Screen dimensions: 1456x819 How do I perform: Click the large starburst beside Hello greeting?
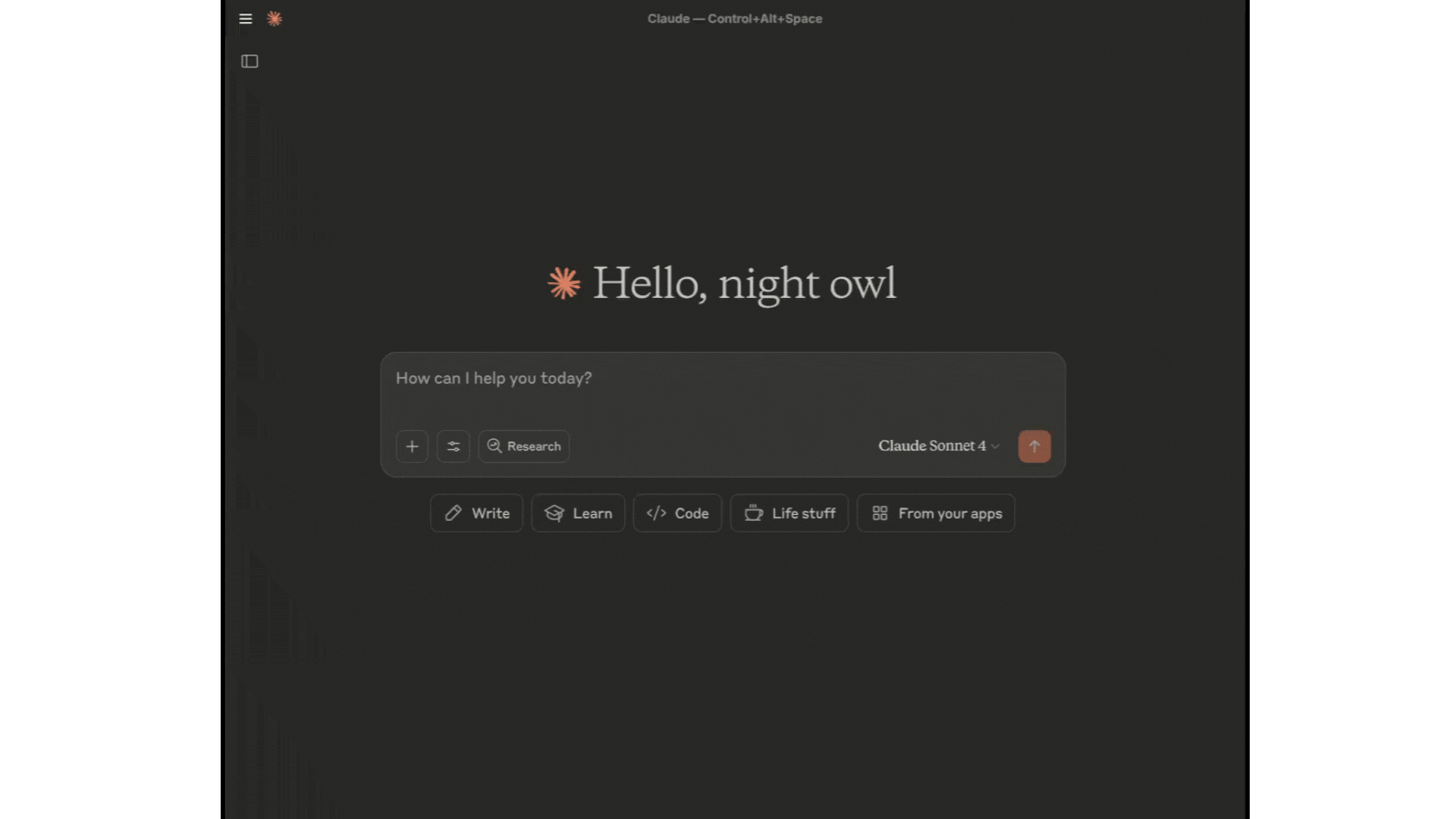coord(564,284)
